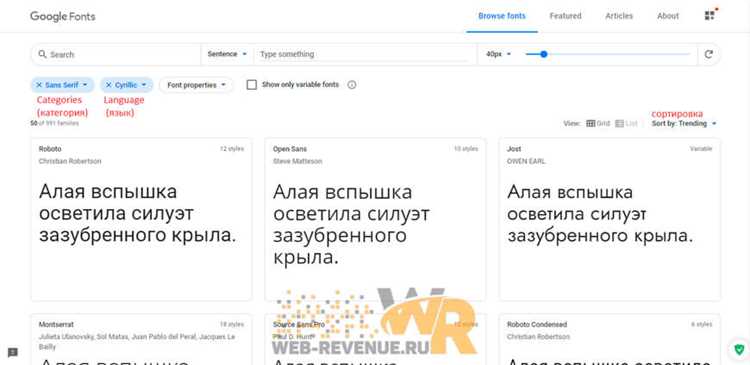This screenshot has width=750, height=365.
Task: Click the Roboto sample text preview
Action: tap(137, 214)
